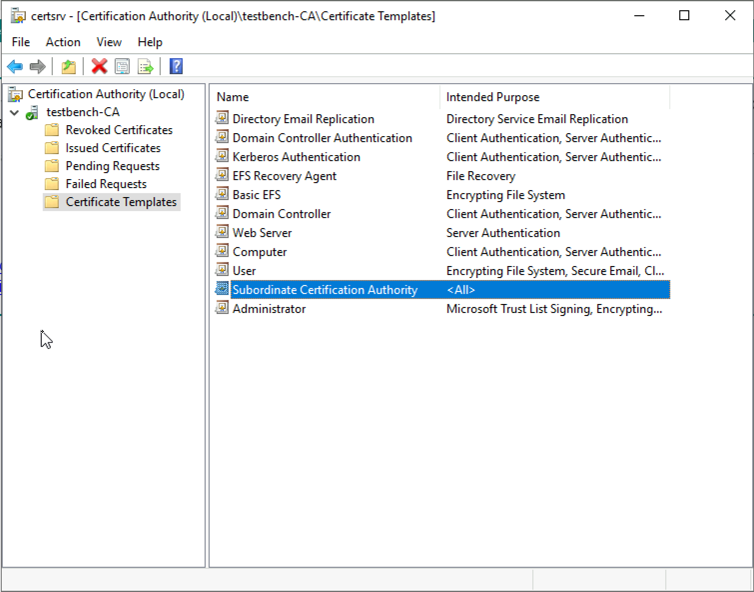Viewport: 754px width, 592px height.
Task: Click the Basic EFS template icon
Action: 222,194
